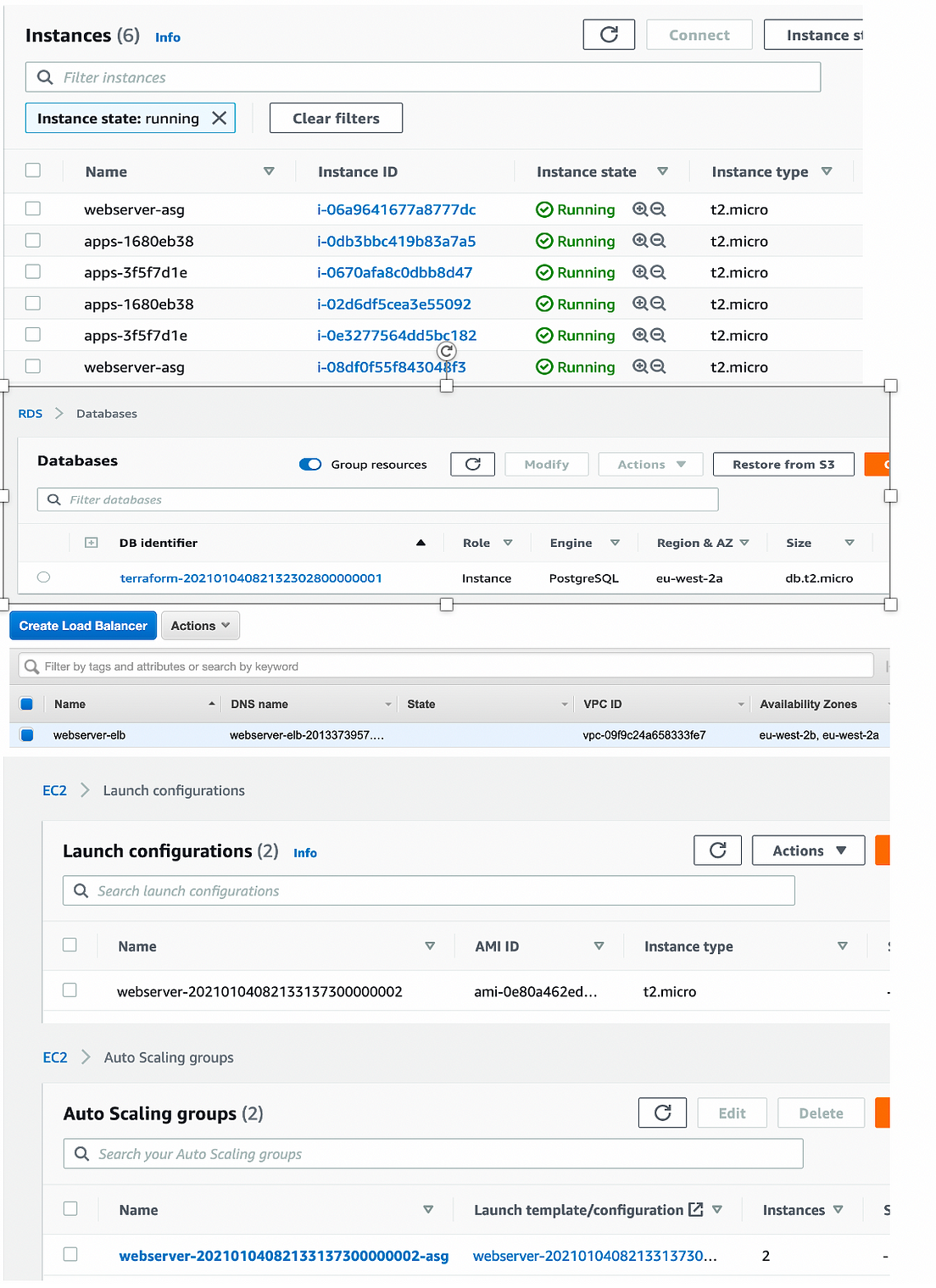Check the first webserver-asg instance i-06a9641677a8777dc

click(33, 209)
